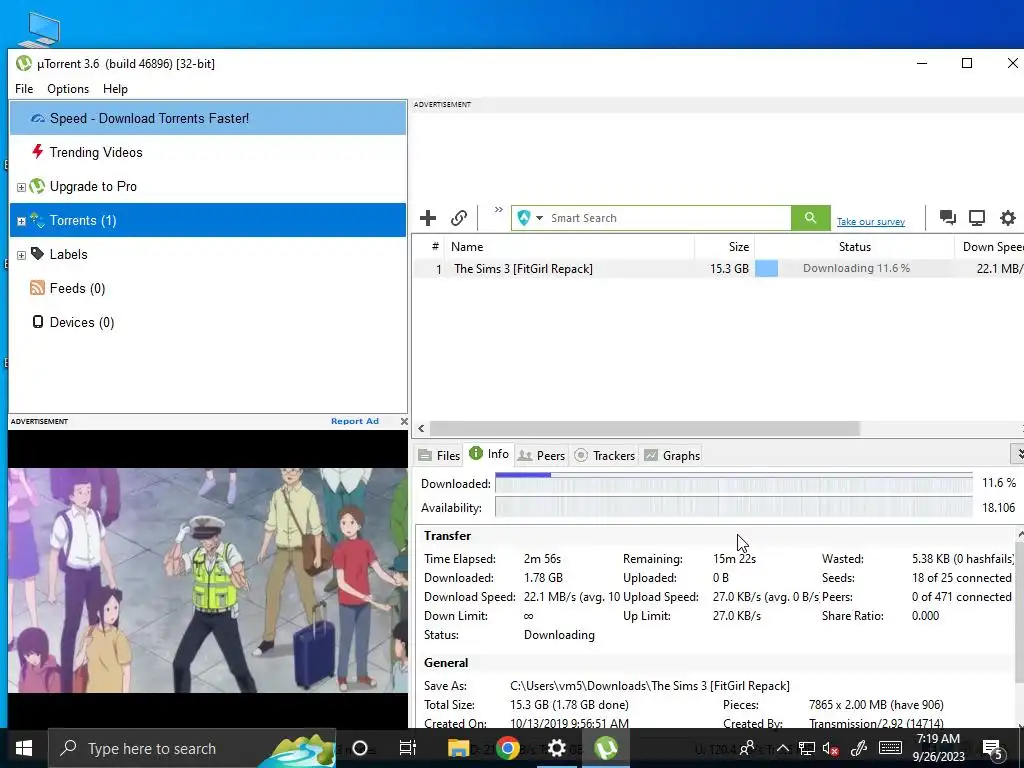Open the search provider shield dropdown
The image size is (1024, 768).
click(x=530, y=218)
